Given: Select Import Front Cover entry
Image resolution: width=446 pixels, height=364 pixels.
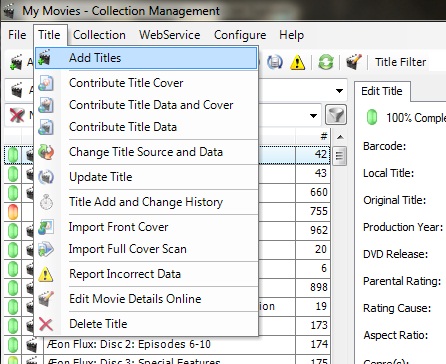Looking at the screenshot, I should (x=146, y=227).
